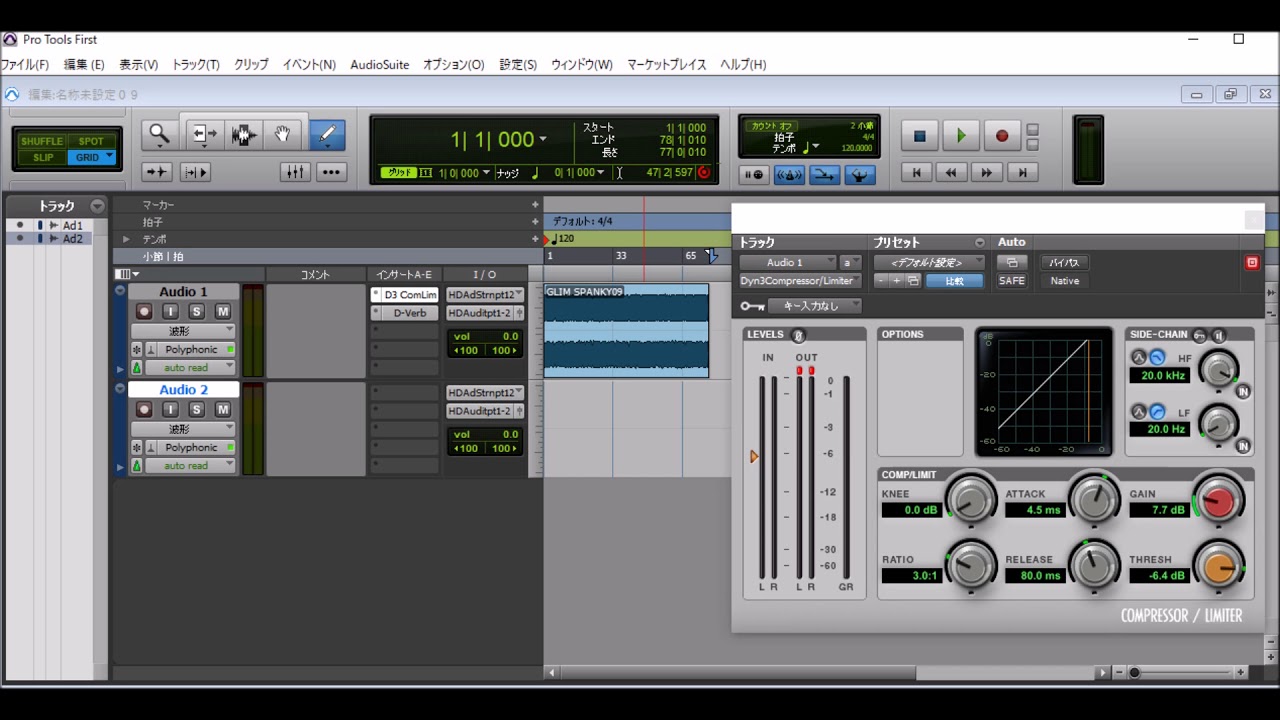Mute the Audio 2 track
The image size is (1280, 720).
(x=222, y=410)
